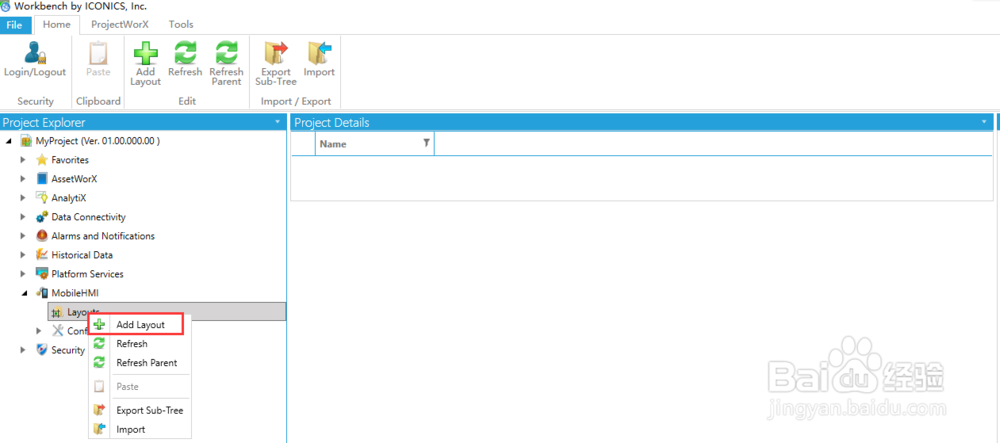Expand the Security tree node

pos(23,350)
